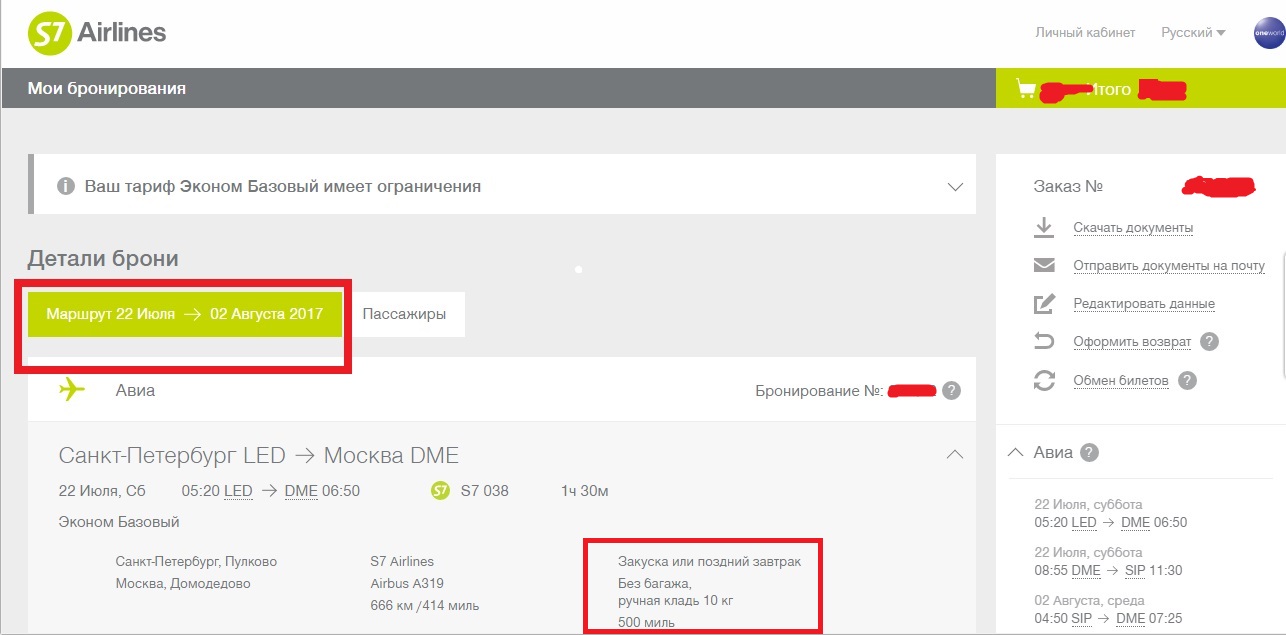Image resolution: width=1286 pixels, height=635 pixels.
Task: Click Обмен билетов link
Action: click(x=1120, y=381)
